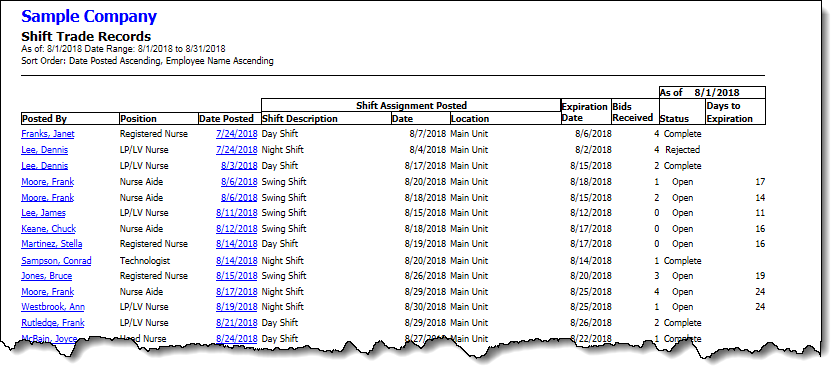
Task: Click Registered Nurse cell in Jones, Bruce row
Action: click(154, 276)
